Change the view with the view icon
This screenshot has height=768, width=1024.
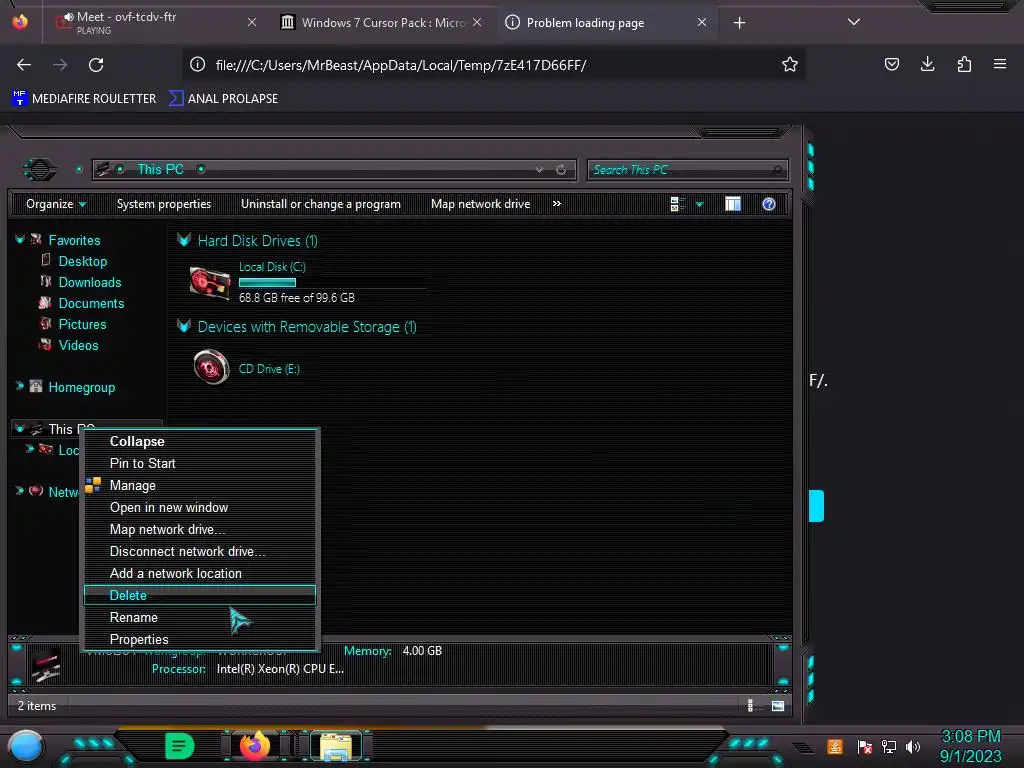677,204
